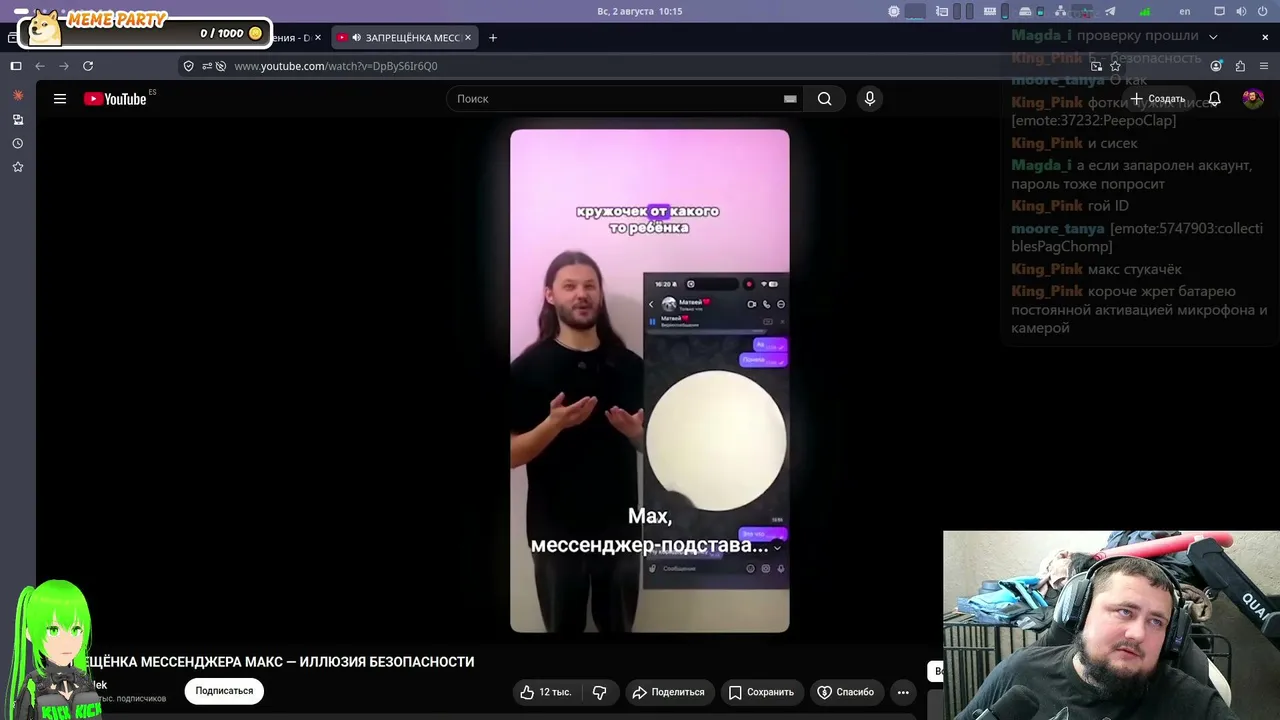Click the Спасибо button
1280x720 pixels.
(845, 692)
